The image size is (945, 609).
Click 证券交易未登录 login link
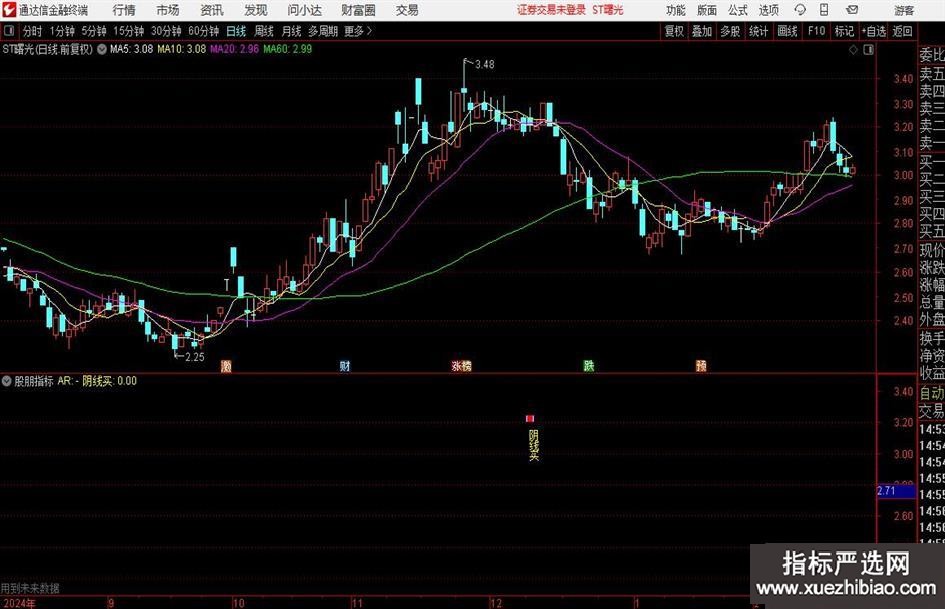click(551, 10)
